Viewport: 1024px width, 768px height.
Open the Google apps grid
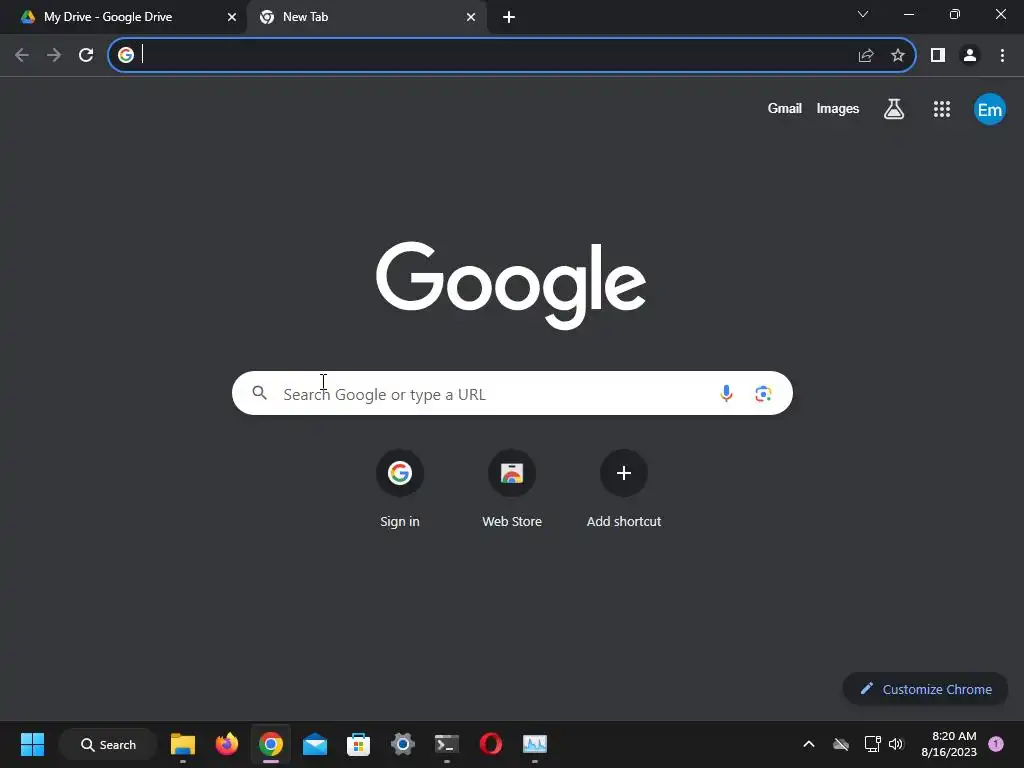tap(942, 109)
